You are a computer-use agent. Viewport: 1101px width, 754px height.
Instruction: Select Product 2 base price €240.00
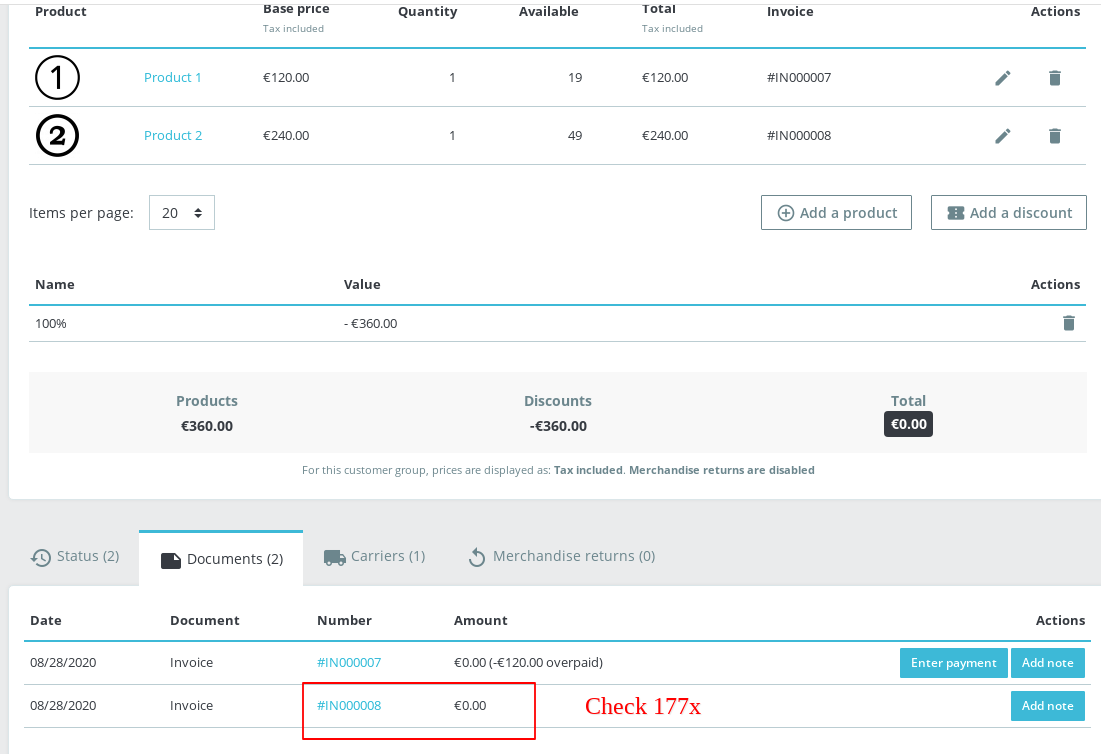286,135
